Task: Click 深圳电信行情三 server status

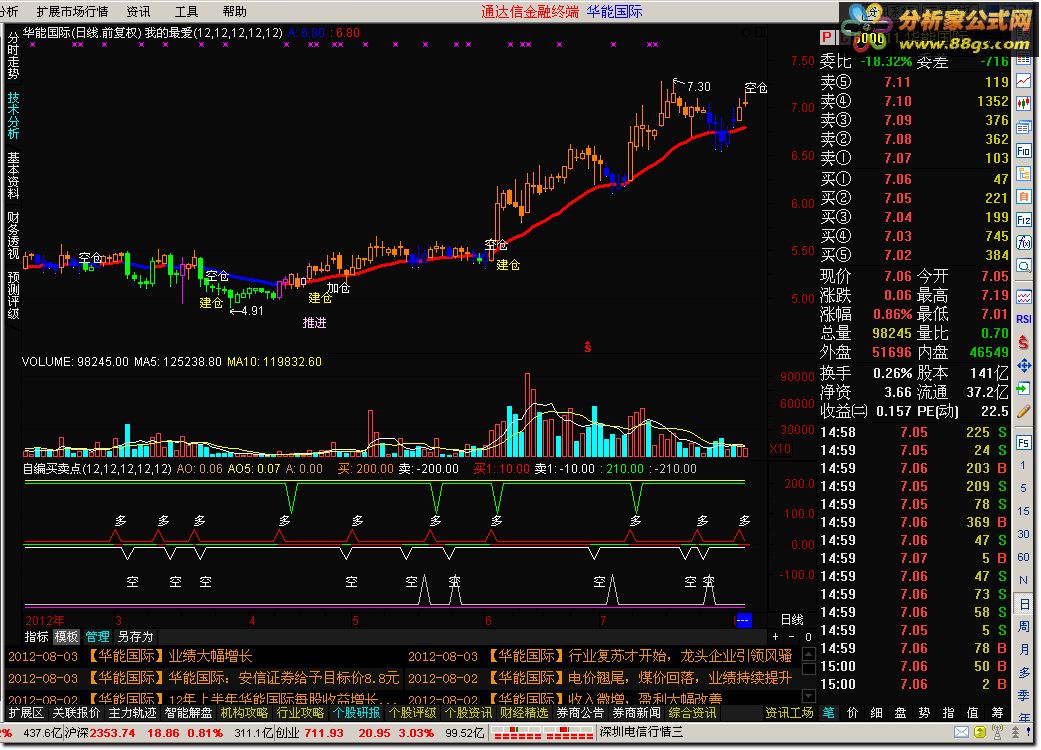Action: [x=641, y=732]
